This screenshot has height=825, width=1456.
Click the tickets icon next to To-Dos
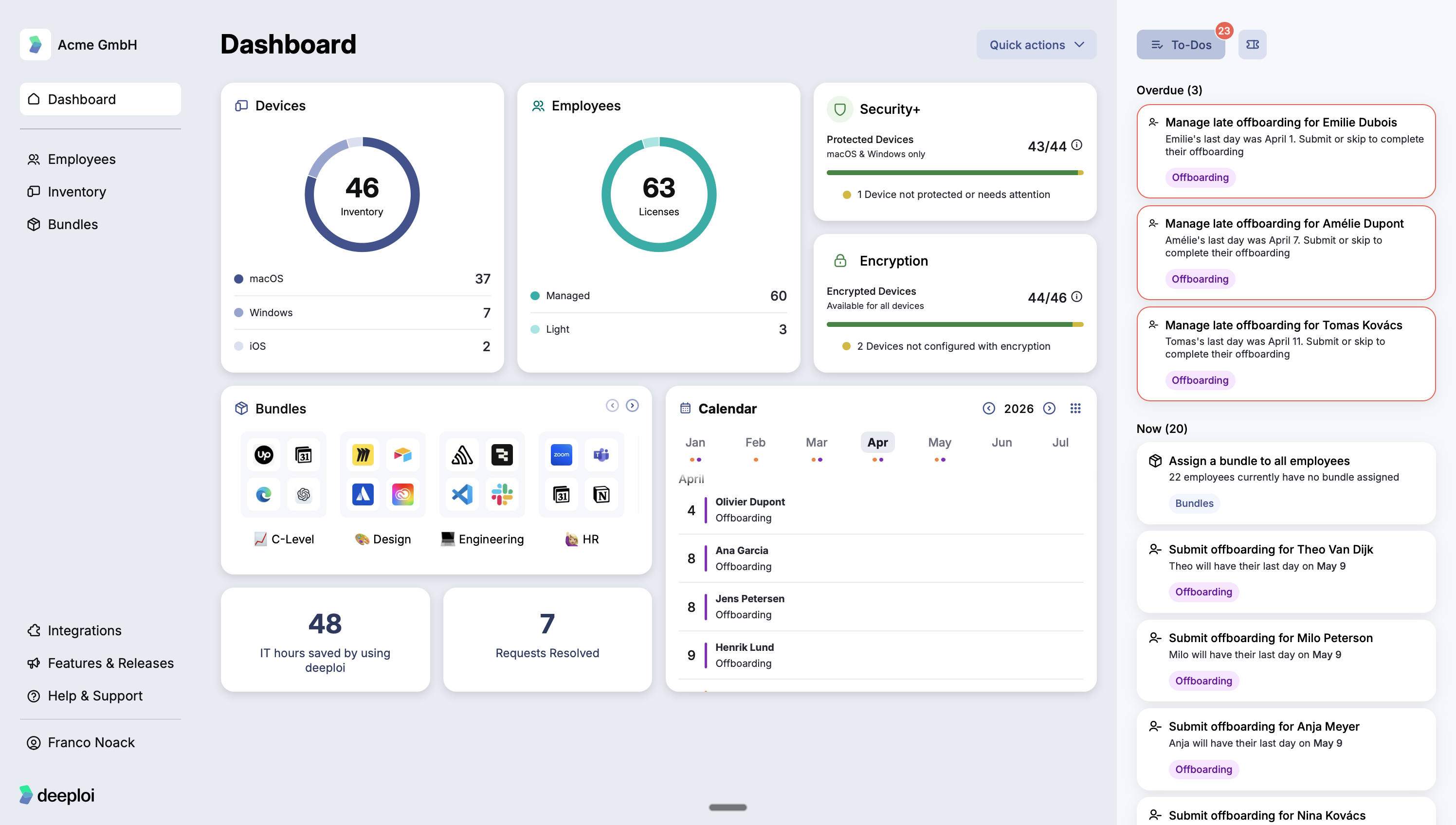click(1253, 44)
